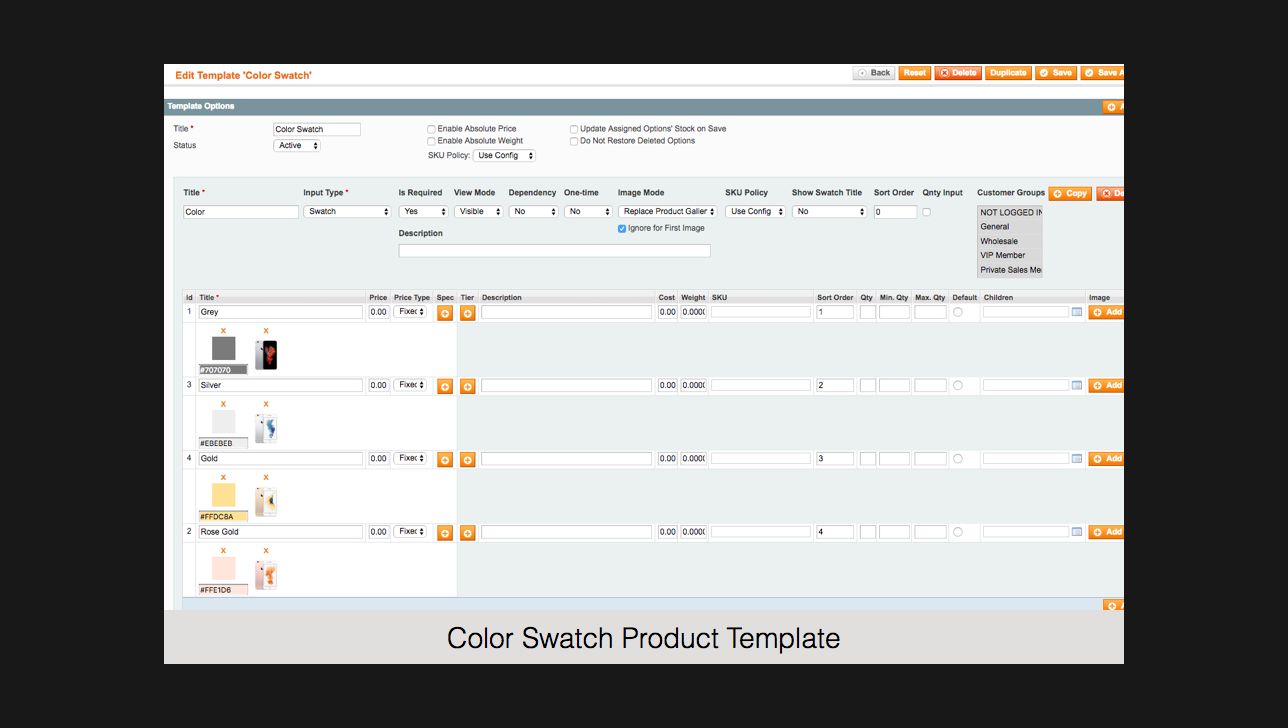Choose VIP Member customer group
Image resolution: width=1288 pixels, height=728 pixels.
[1008, 255]
